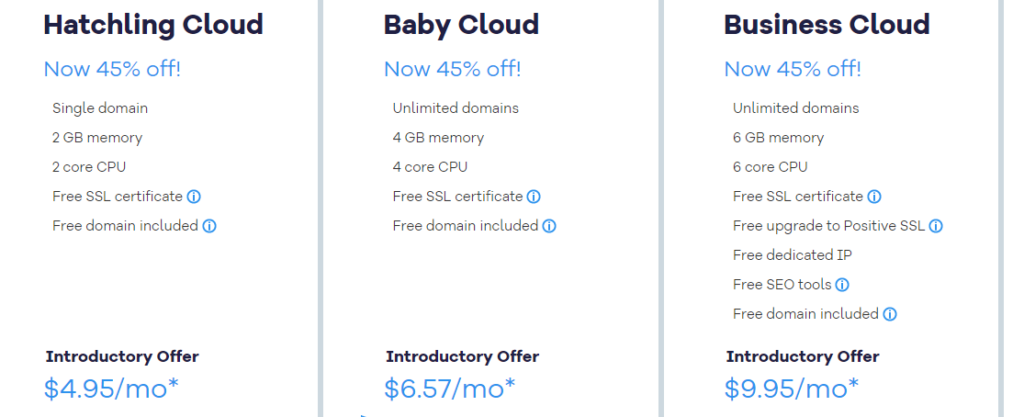Click the $6.57/mo introductory price

click(449, 388)
